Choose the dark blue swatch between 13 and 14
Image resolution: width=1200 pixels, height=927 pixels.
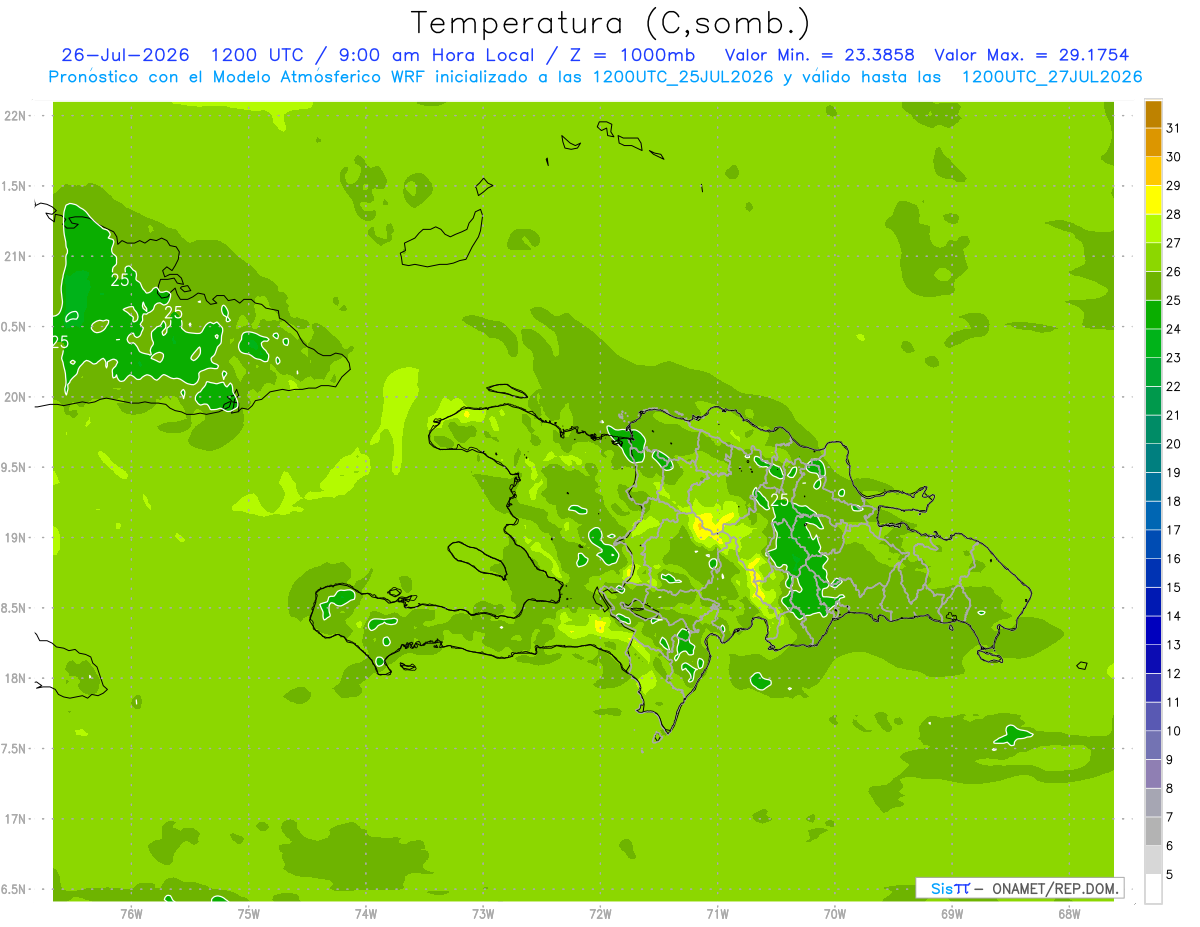[1153, 630]
